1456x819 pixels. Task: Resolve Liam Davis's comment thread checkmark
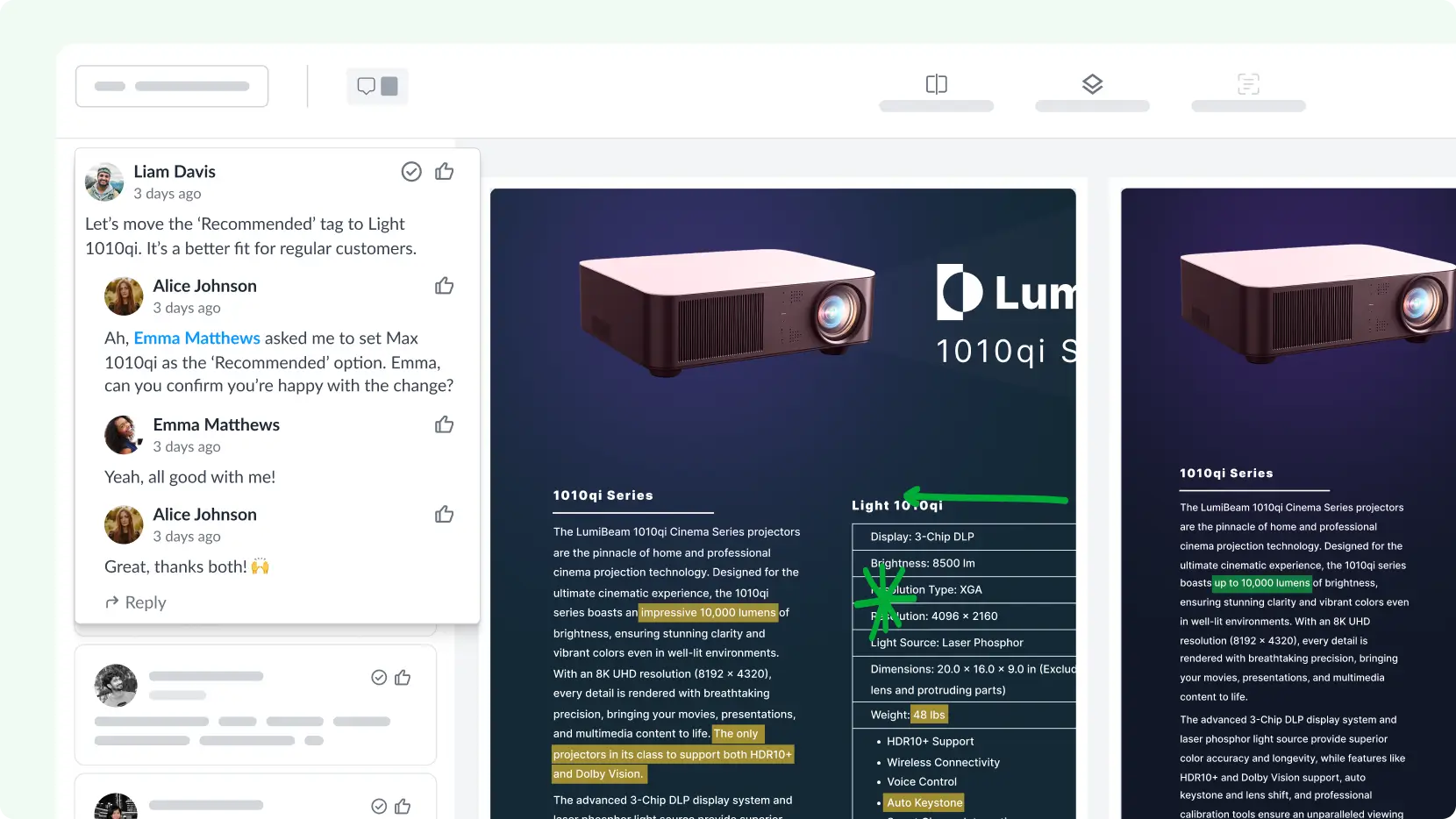[411, 172]
